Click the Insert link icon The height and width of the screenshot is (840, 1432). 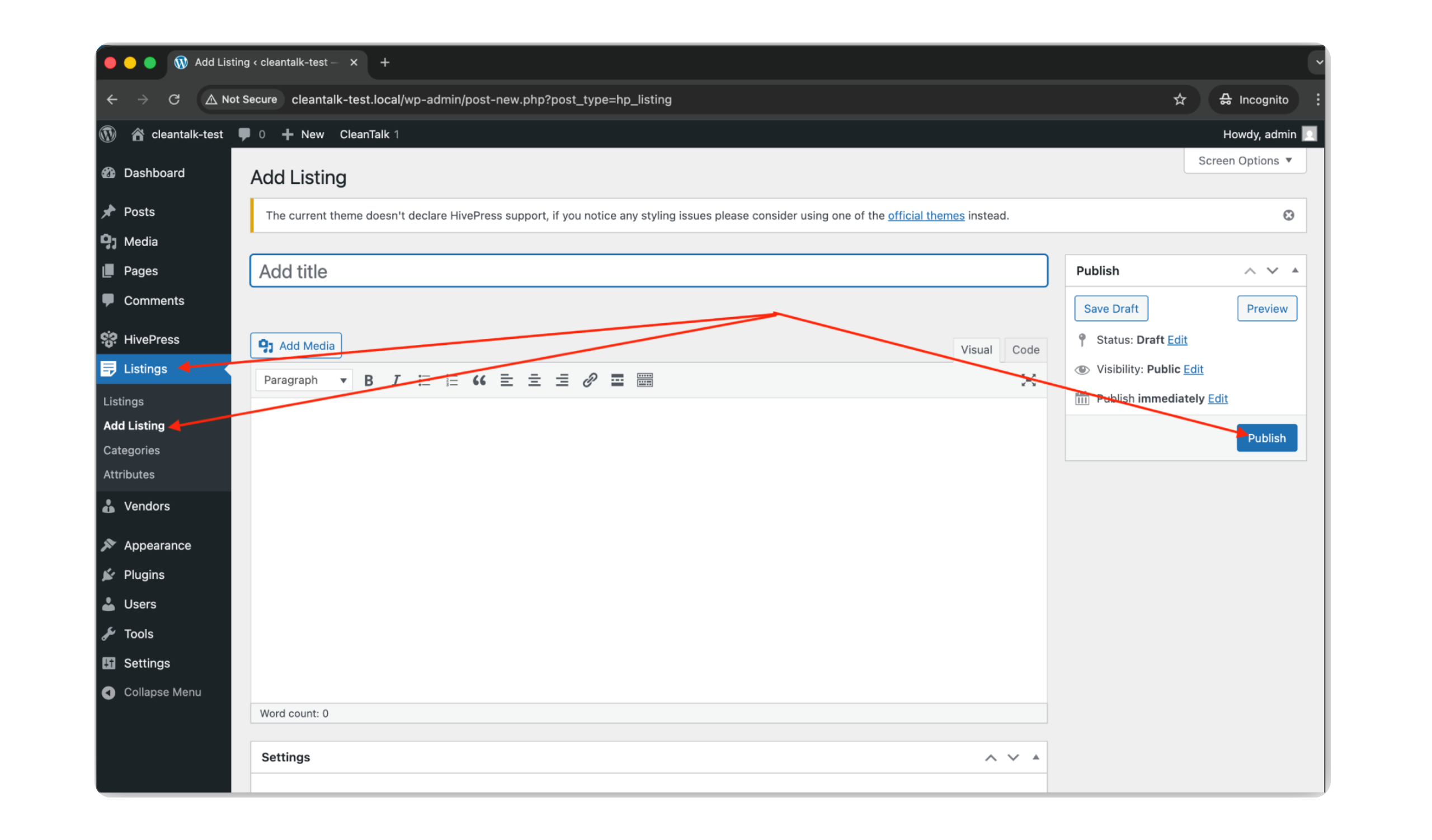589,380
